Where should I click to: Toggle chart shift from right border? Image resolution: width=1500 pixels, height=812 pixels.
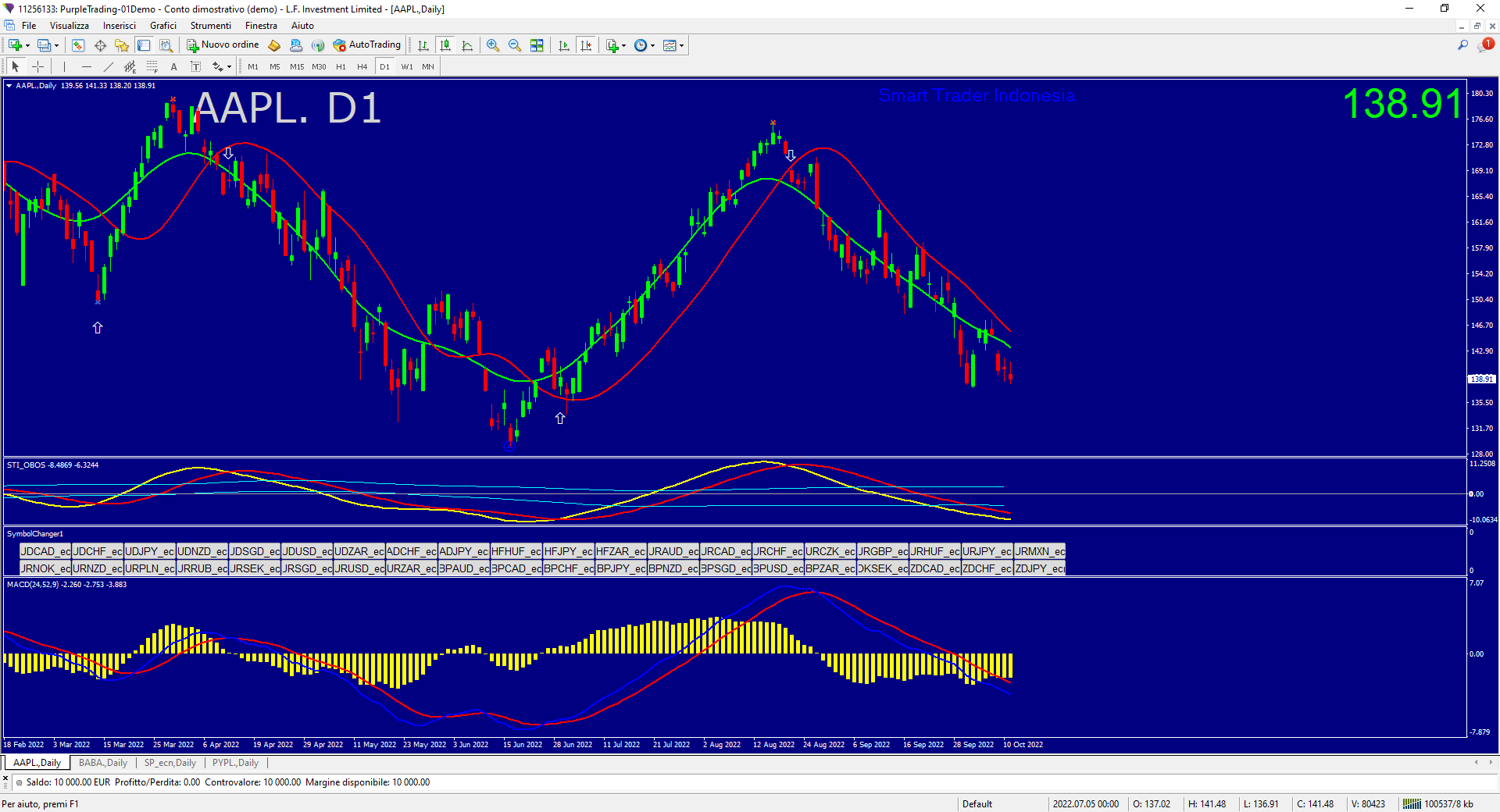(586, 45)
